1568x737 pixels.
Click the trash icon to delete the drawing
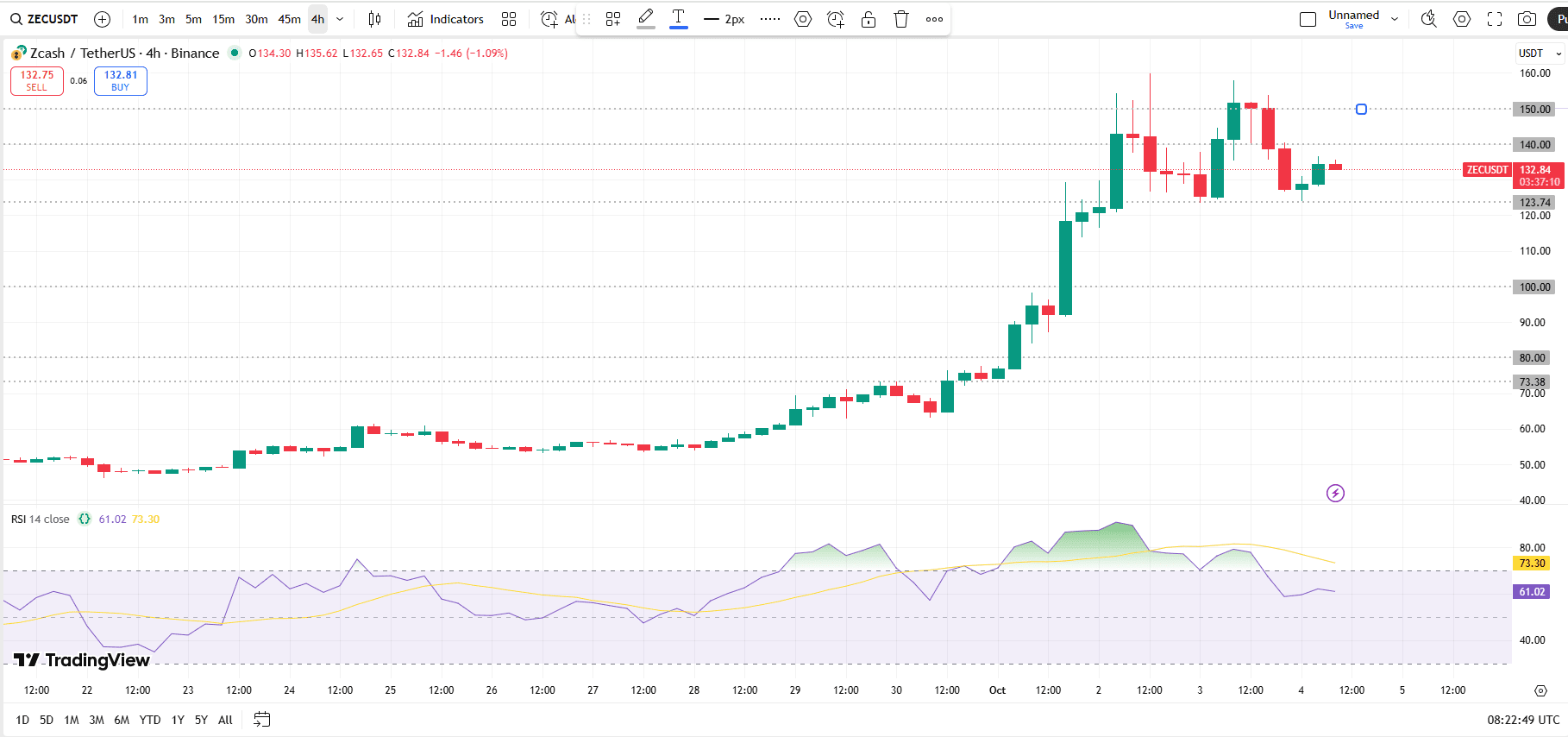pos(901,19)
